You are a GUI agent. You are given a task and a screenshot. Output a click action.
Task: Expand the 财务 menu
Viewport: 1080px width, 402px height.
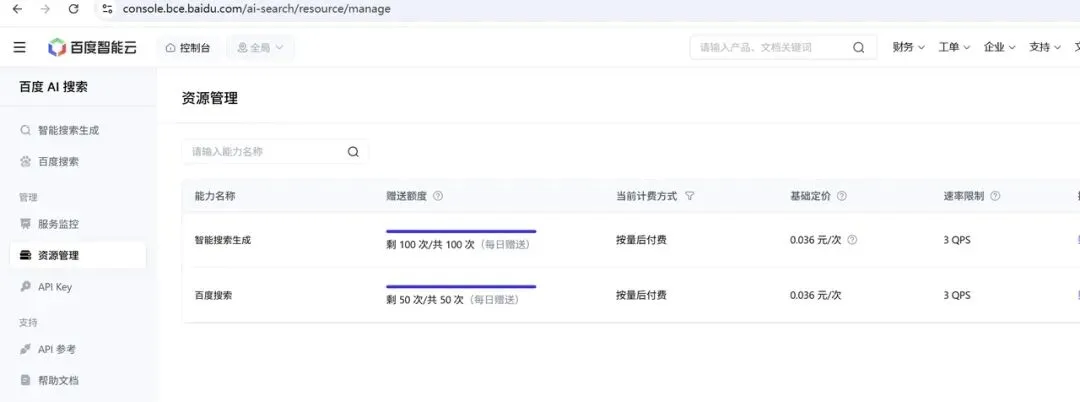(x=908, y=47)
